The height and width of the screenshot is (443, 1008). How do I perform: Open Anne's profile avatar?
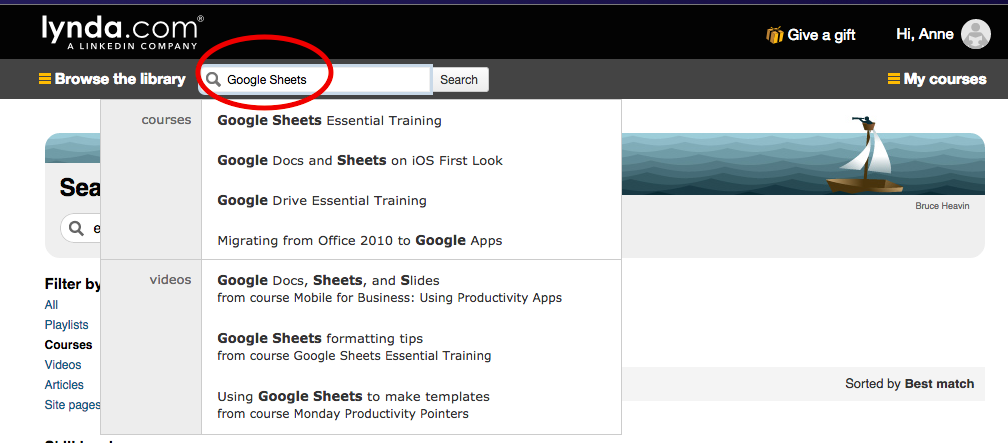975,34
